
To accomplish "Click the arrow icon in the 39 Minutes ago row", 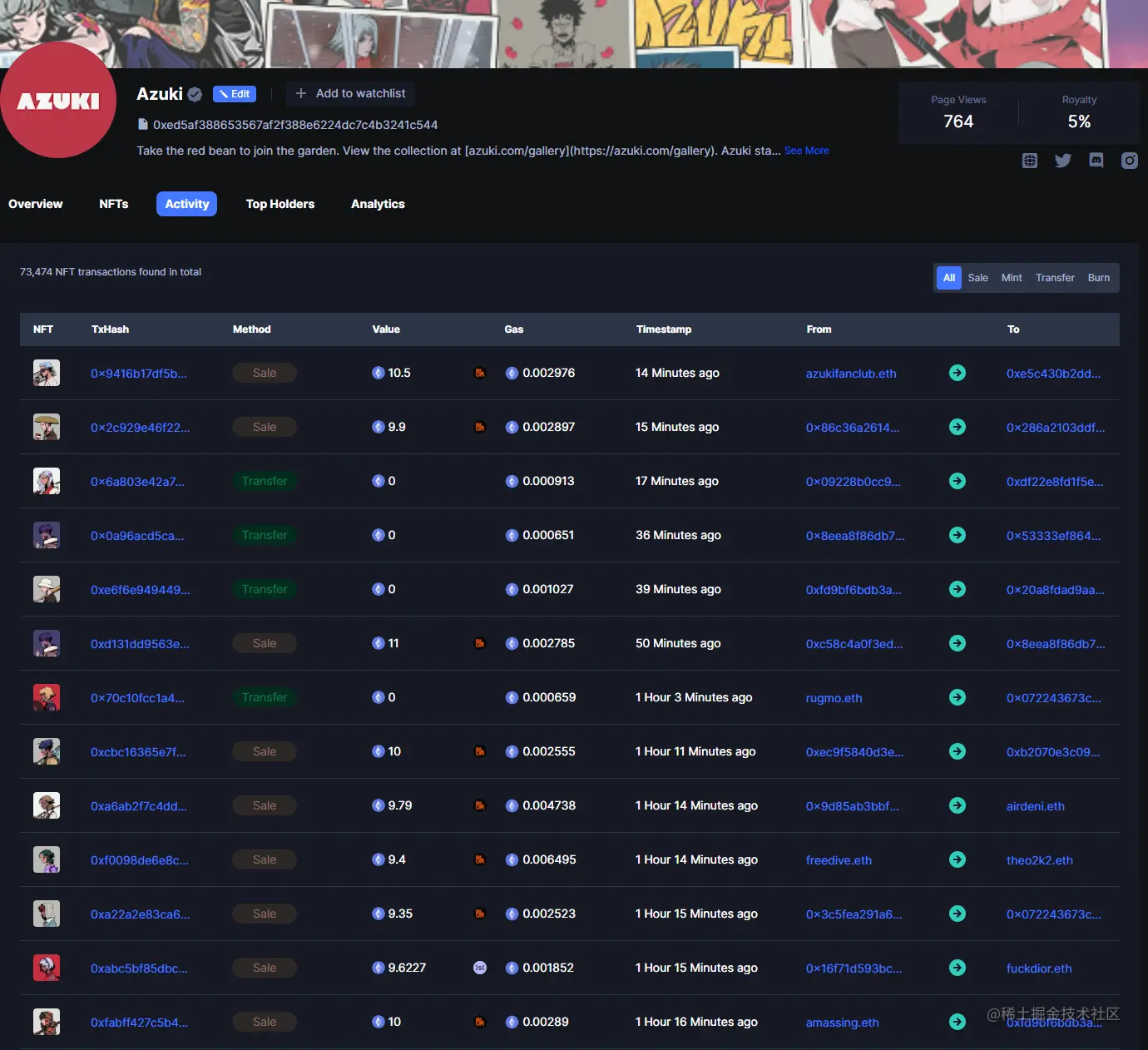I will point(957,589).
